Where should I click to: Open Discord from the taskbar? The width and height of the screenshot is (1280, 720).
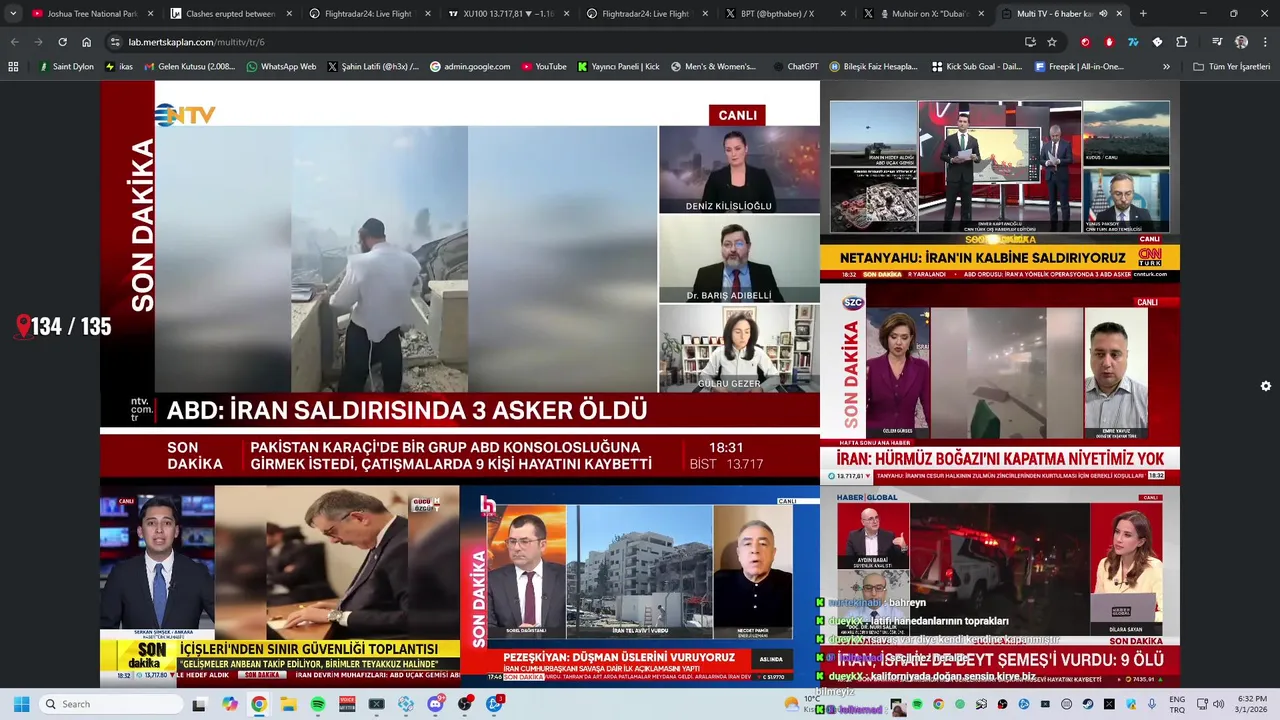(435, 704)
